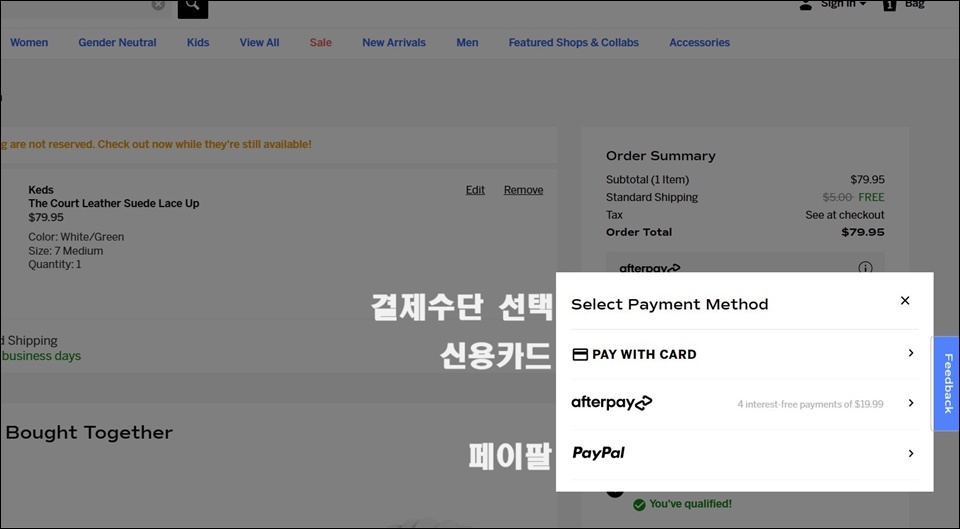This screenshot has width=960, height=529.
Task: Click the item price $79.95 under product title
Action: [45, 217]
